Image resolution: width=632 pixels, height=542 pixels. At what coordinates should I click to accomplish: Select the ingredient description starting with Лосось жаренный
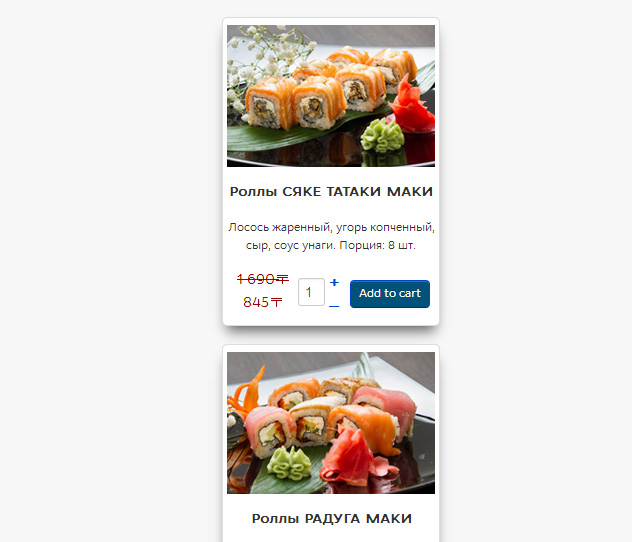point(331,236)
